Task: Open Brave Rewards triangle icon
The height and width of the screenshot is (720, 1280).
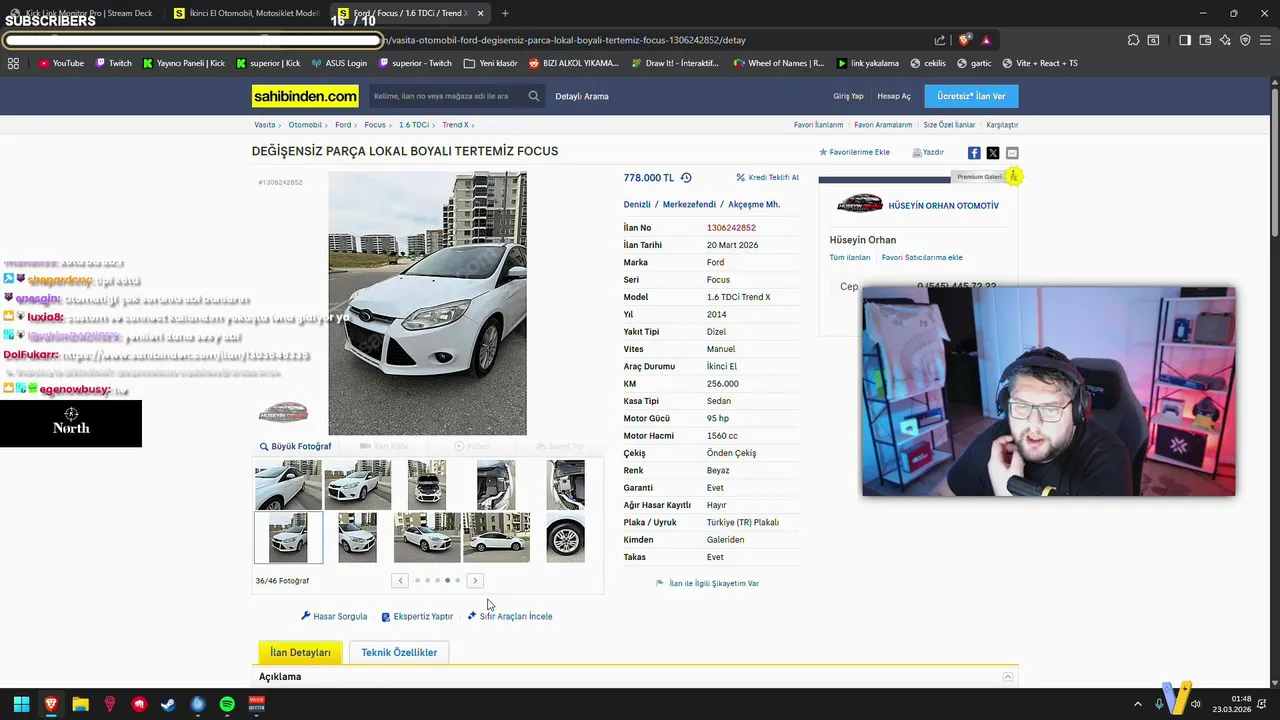Action: click(x=986, y=40)
